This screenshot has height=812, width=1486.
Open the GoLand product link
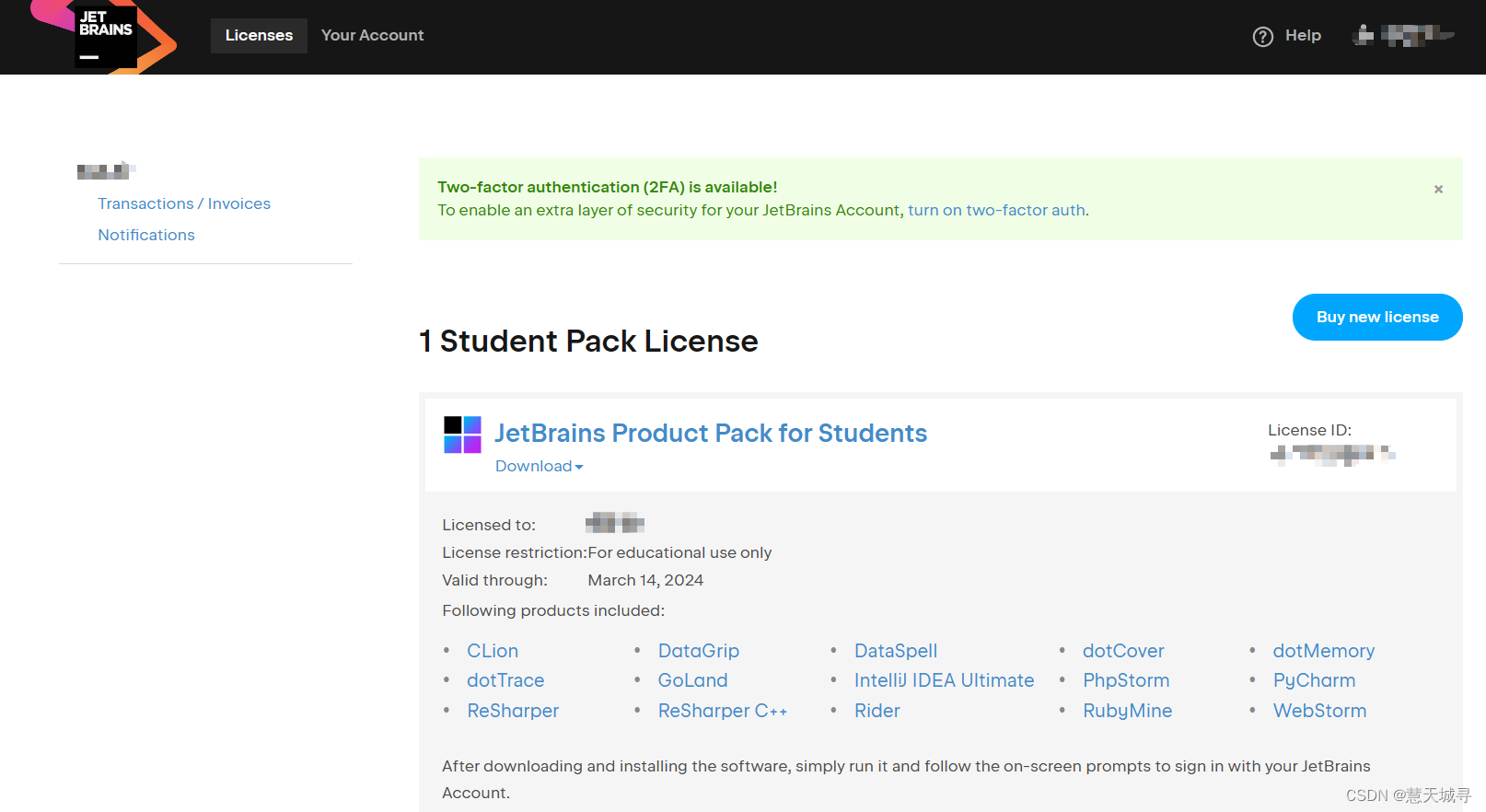coord(692,680)
